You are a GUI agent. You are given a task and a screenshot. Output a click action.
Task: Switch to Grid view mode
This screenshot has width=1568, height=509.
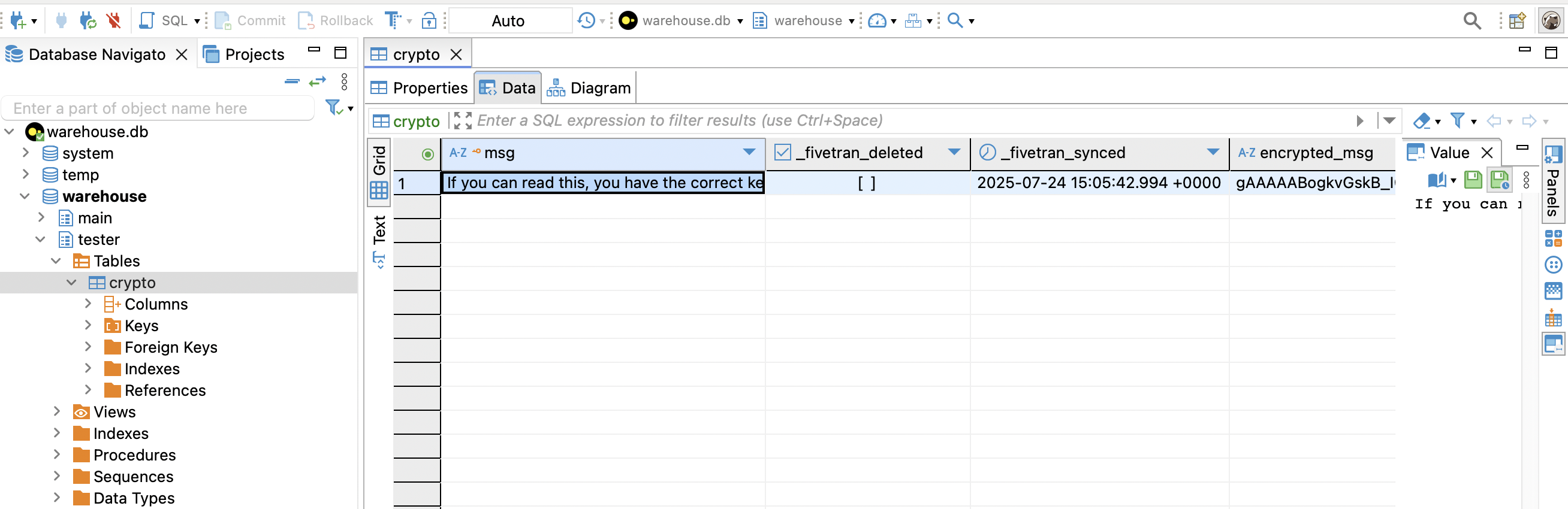click(379, 171)
